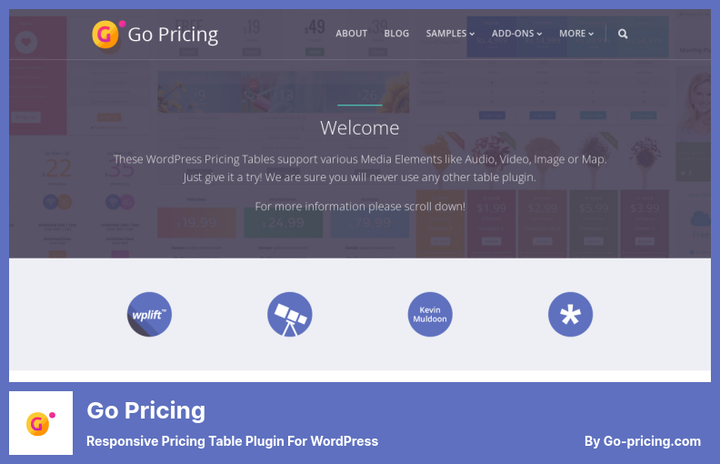The image size is (720, 464).
Task: Open the ABOUT menu item
Action: 351,34
